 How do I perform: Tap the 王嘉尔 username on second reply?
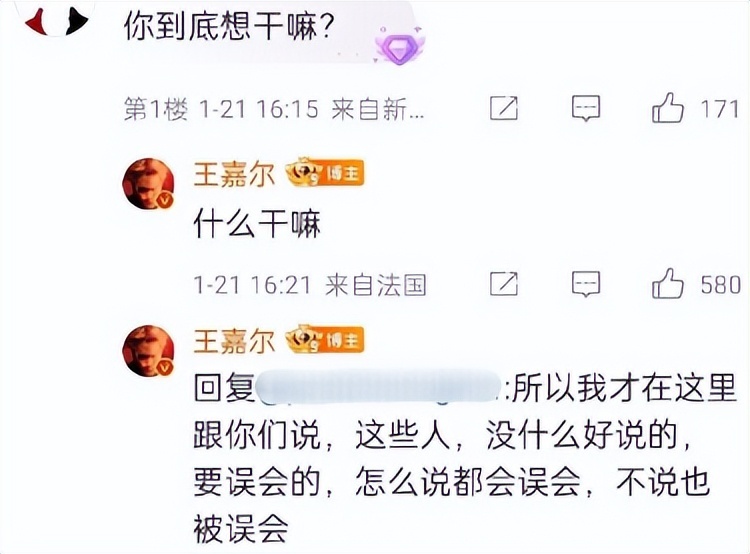click(x=234, y=341)
